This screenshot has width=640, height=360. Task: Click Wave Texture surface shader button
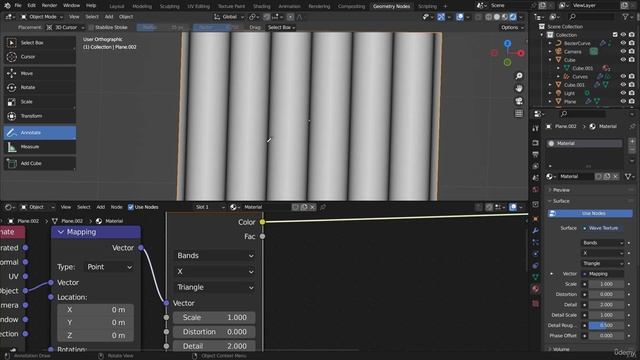coord(602,228)
